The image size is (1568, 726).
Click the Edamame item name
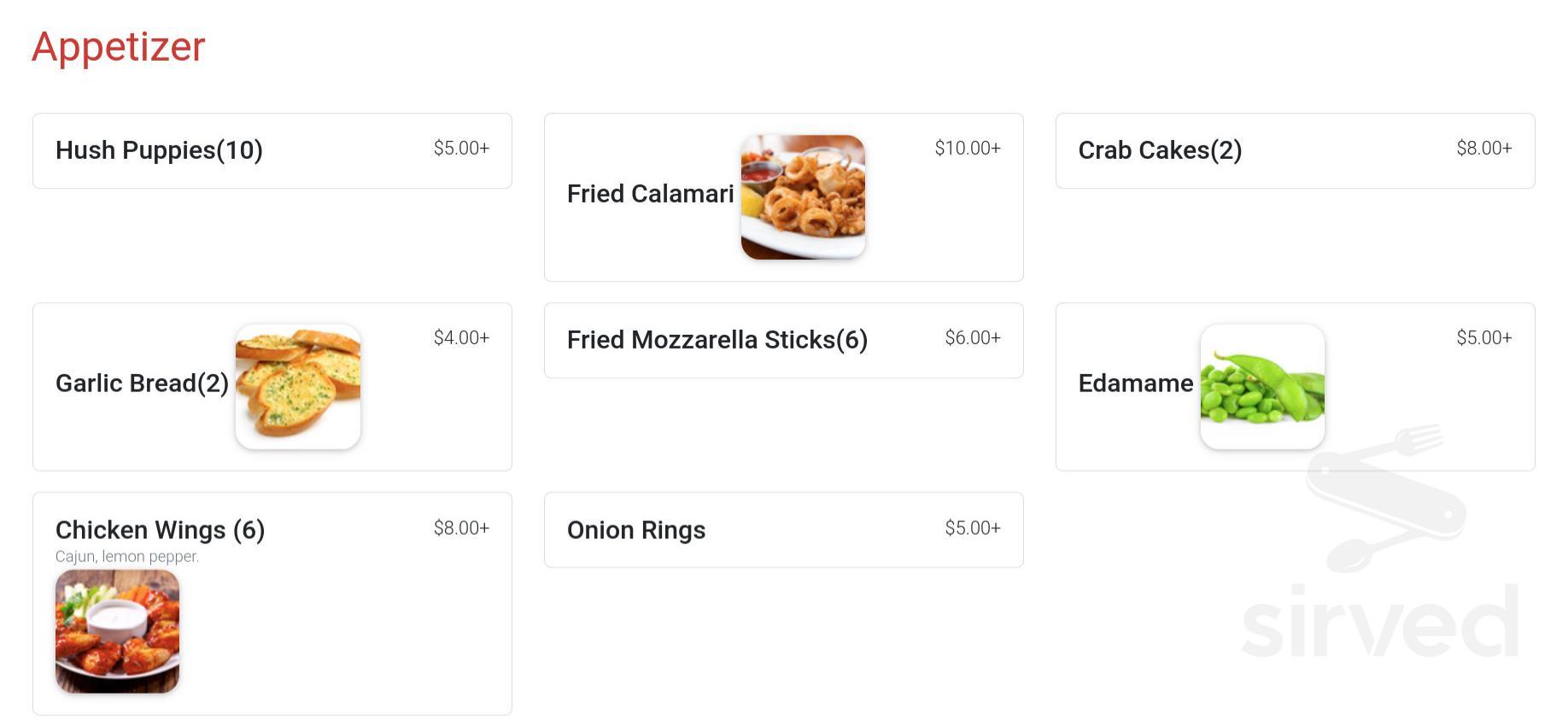click(x=1135, y=383)
